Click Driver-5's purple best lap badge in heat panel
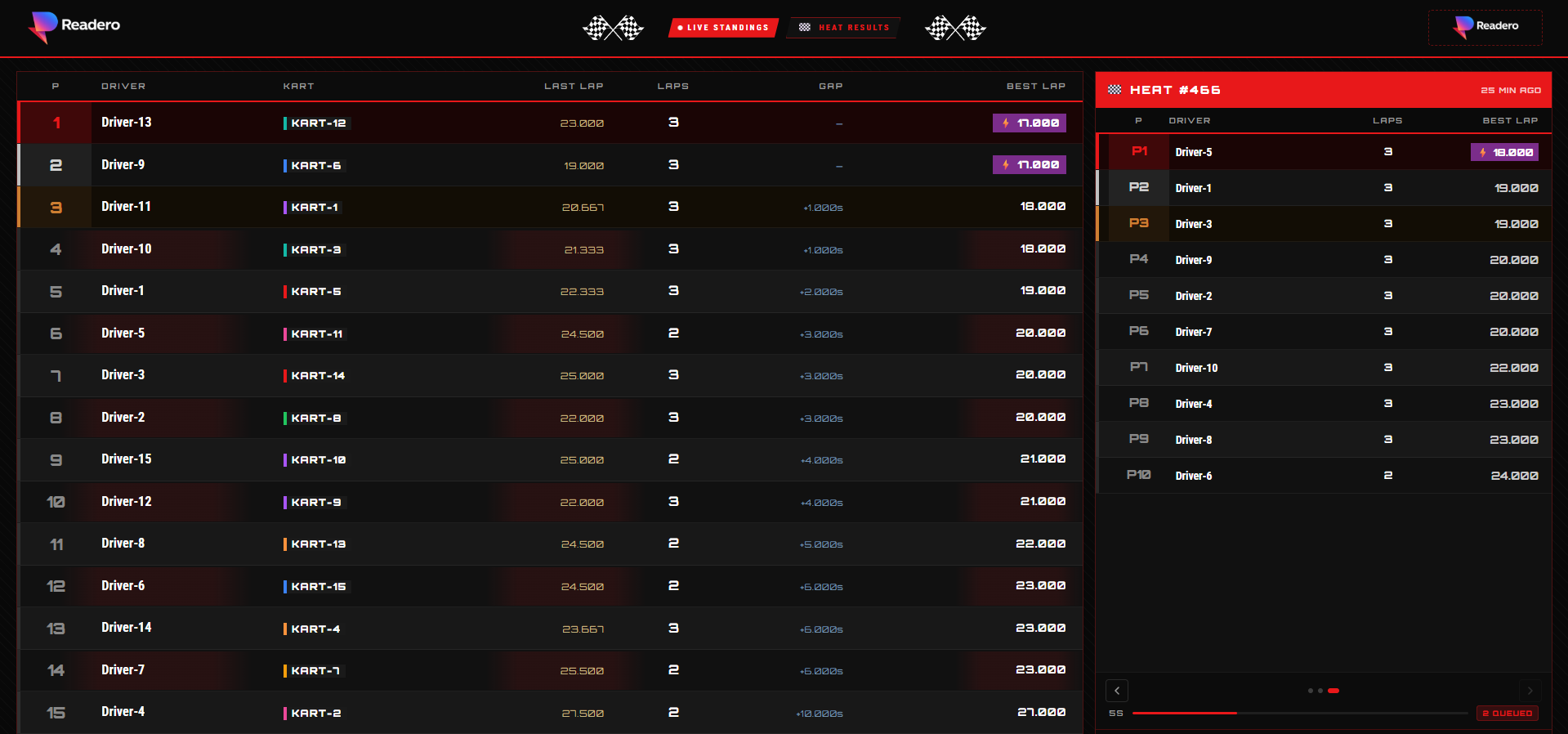 click(1504, 152)
